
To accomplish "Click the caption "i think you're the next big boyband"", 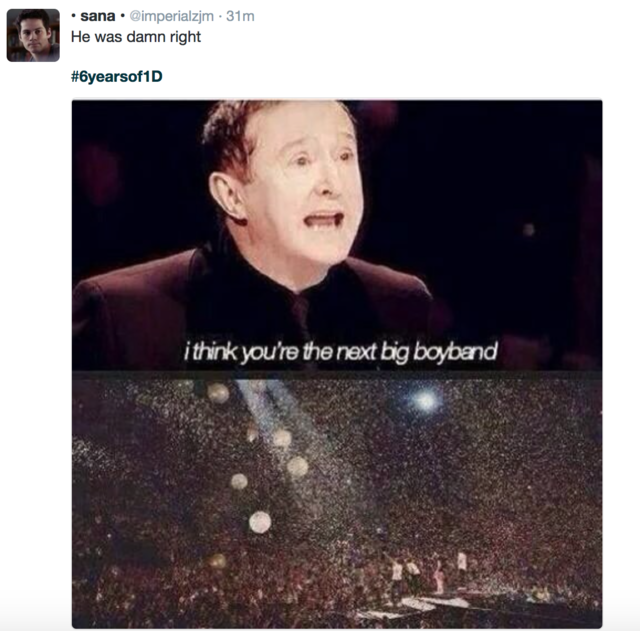I will click(341, 351).
